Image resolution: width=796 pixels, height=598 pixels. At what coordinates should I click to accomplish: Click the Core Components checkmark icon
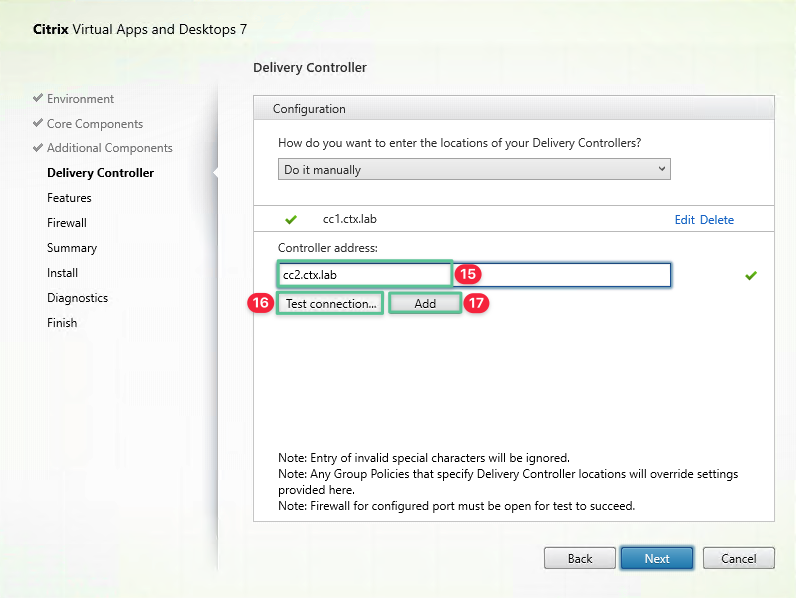[x=38, y=124]
